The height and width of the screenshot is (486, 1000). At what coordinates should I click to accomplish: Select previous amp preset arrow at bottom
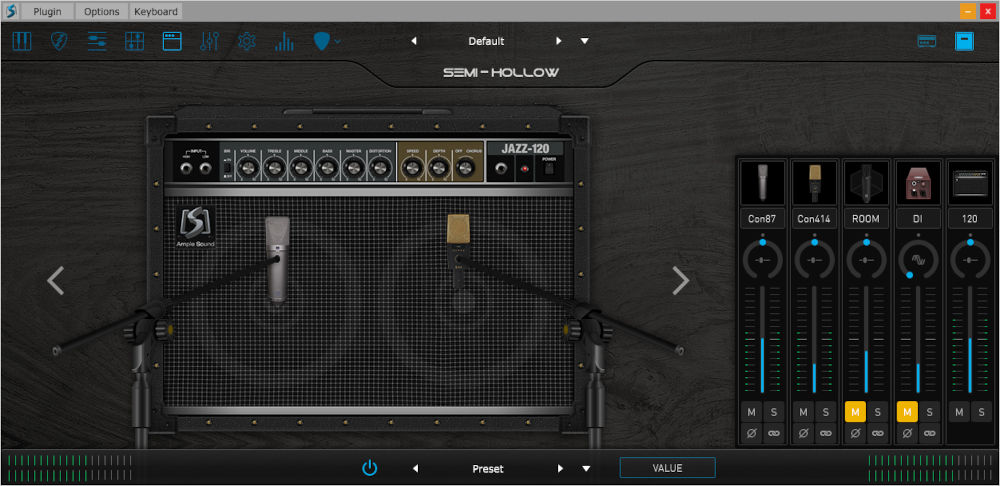pos(416,469)
